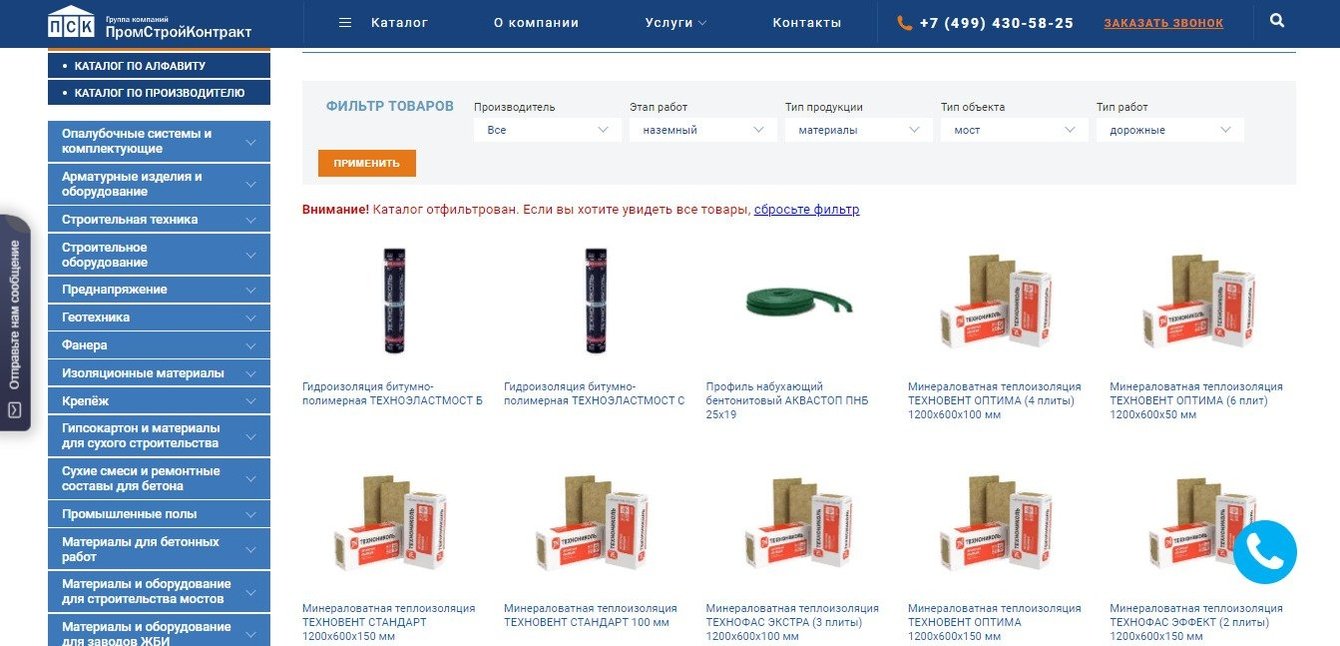The height and width of the screenshot is (646, 1340).
Task: Go to О компании menu item
Action: tap(536, 23)
